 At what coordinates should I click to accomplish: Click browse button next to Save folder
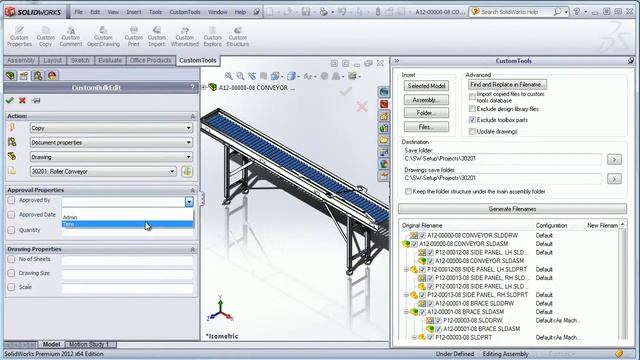pos(614,159)
